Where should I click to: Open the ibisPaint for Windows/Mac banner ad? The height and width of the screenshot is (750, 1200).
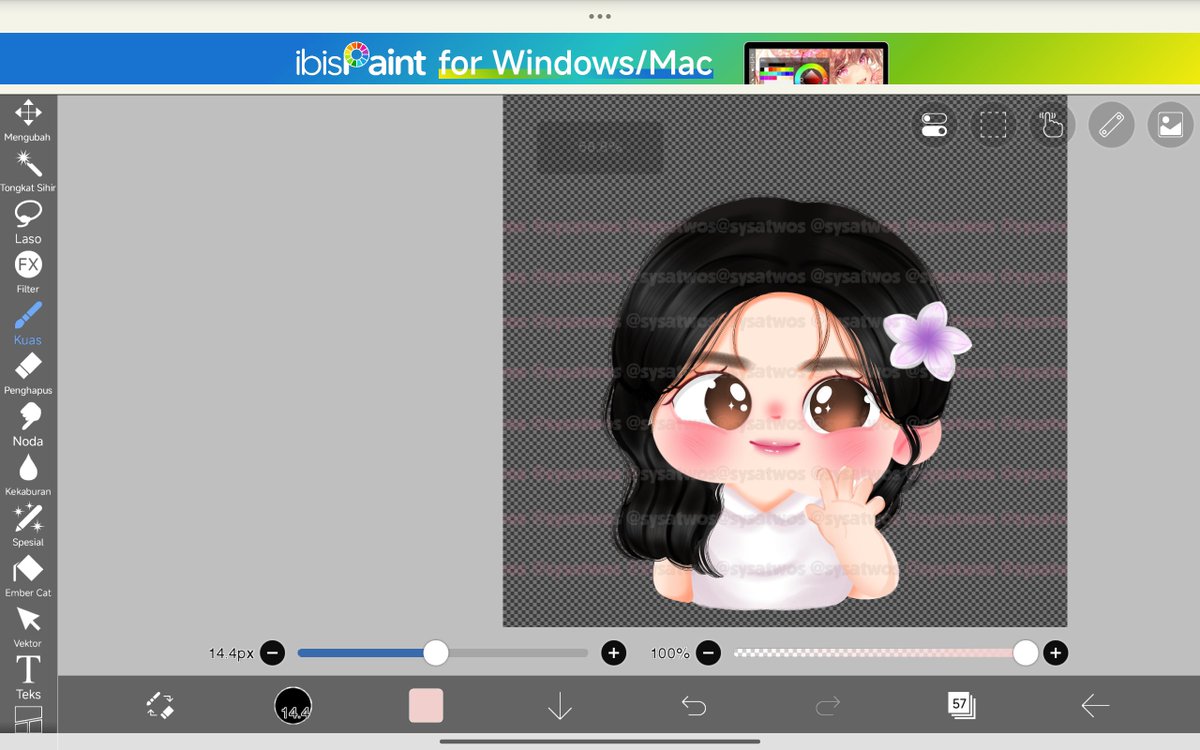tap(600, 60)
